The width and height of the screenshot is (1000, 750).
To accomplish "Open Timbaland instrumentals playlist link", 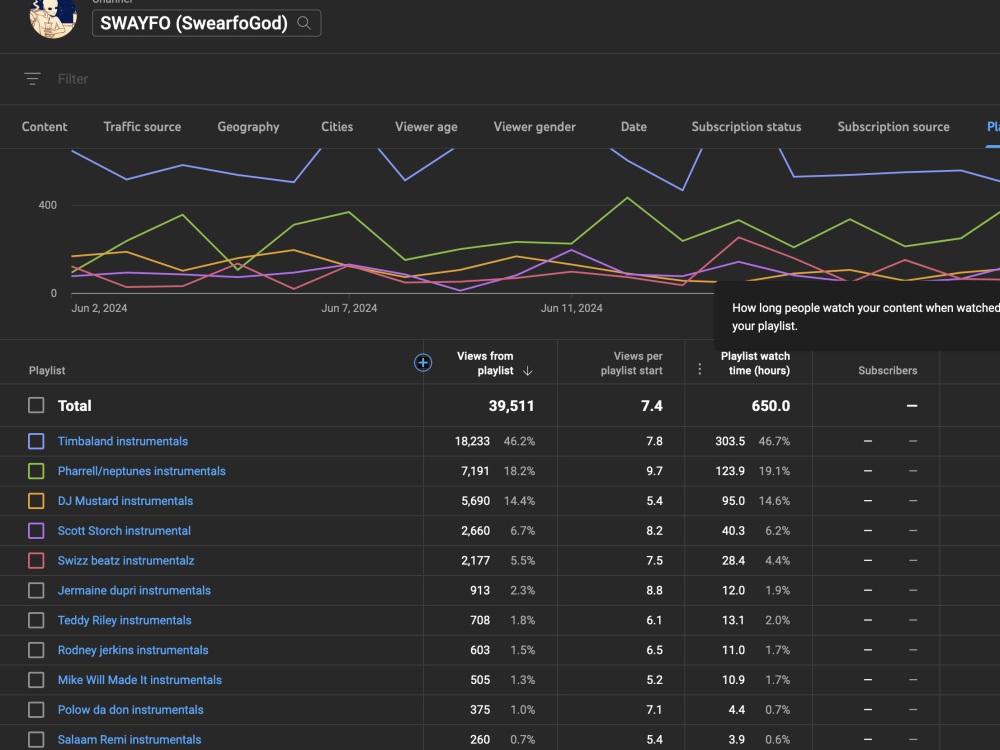I will point(122,441).
